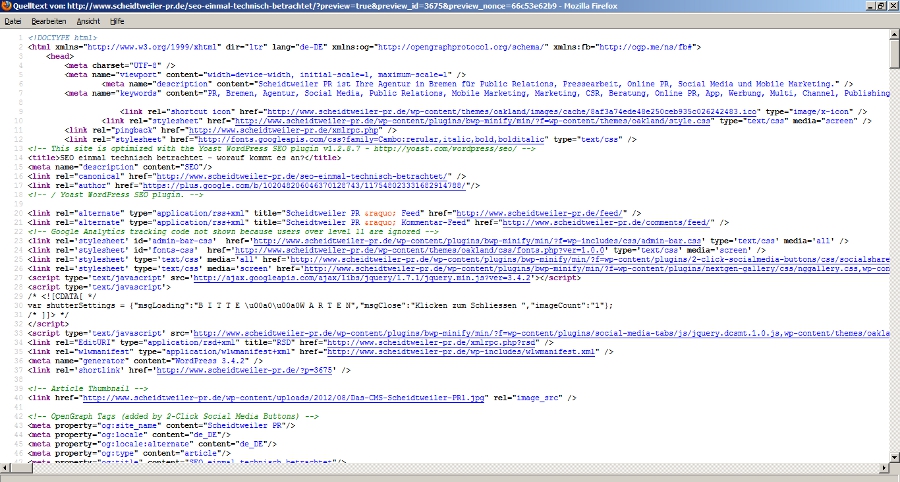Click the generator "WordPress 3.4.2" meta line
The height and width of the screenshot is (482, 900).
(145, 361)
